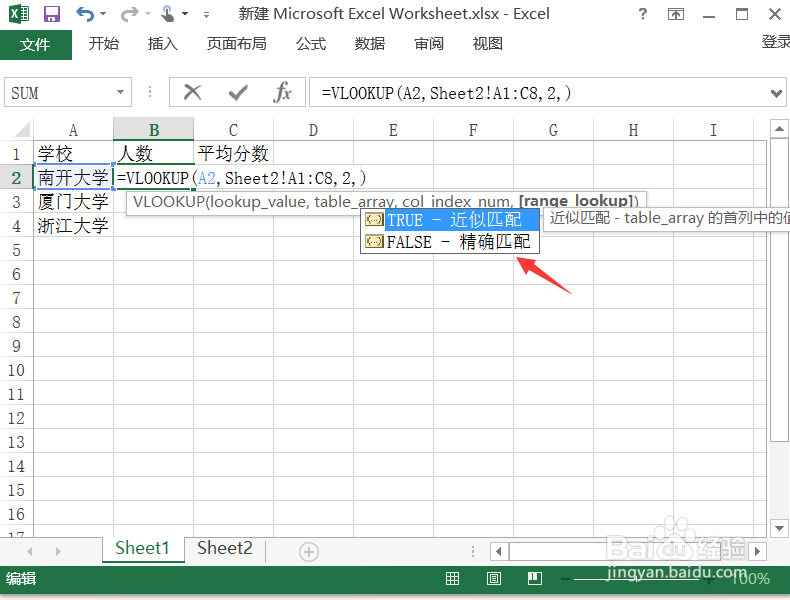Switch to Page Break Preview icon
790x600 pixels.
pos(535,578)
